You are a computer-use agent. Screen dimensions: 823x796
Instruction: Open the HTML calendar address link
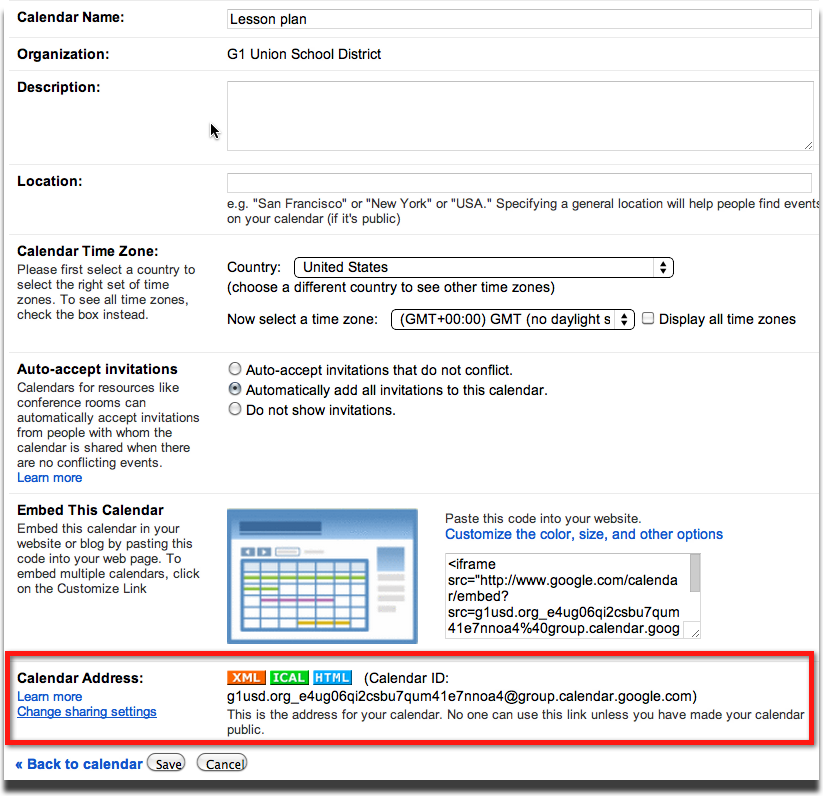(332, 677)
